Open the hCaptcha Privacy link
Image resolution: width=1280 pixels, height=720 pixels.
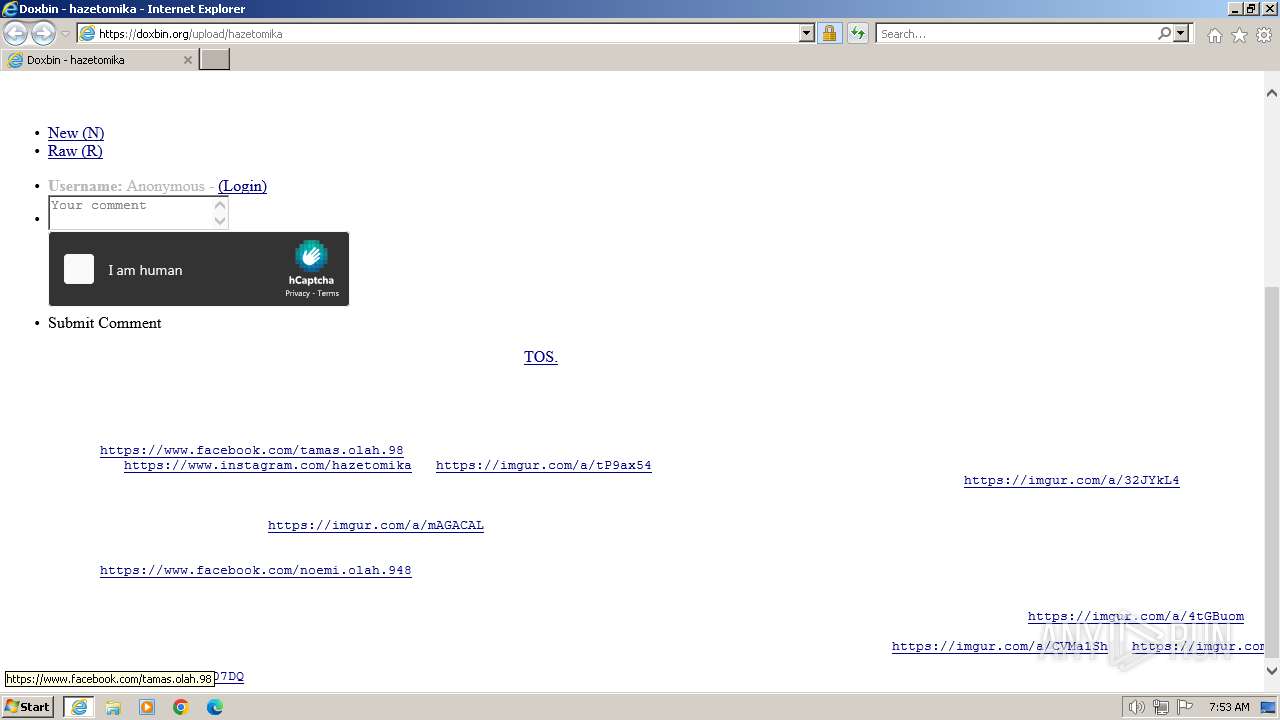point(297,294)
